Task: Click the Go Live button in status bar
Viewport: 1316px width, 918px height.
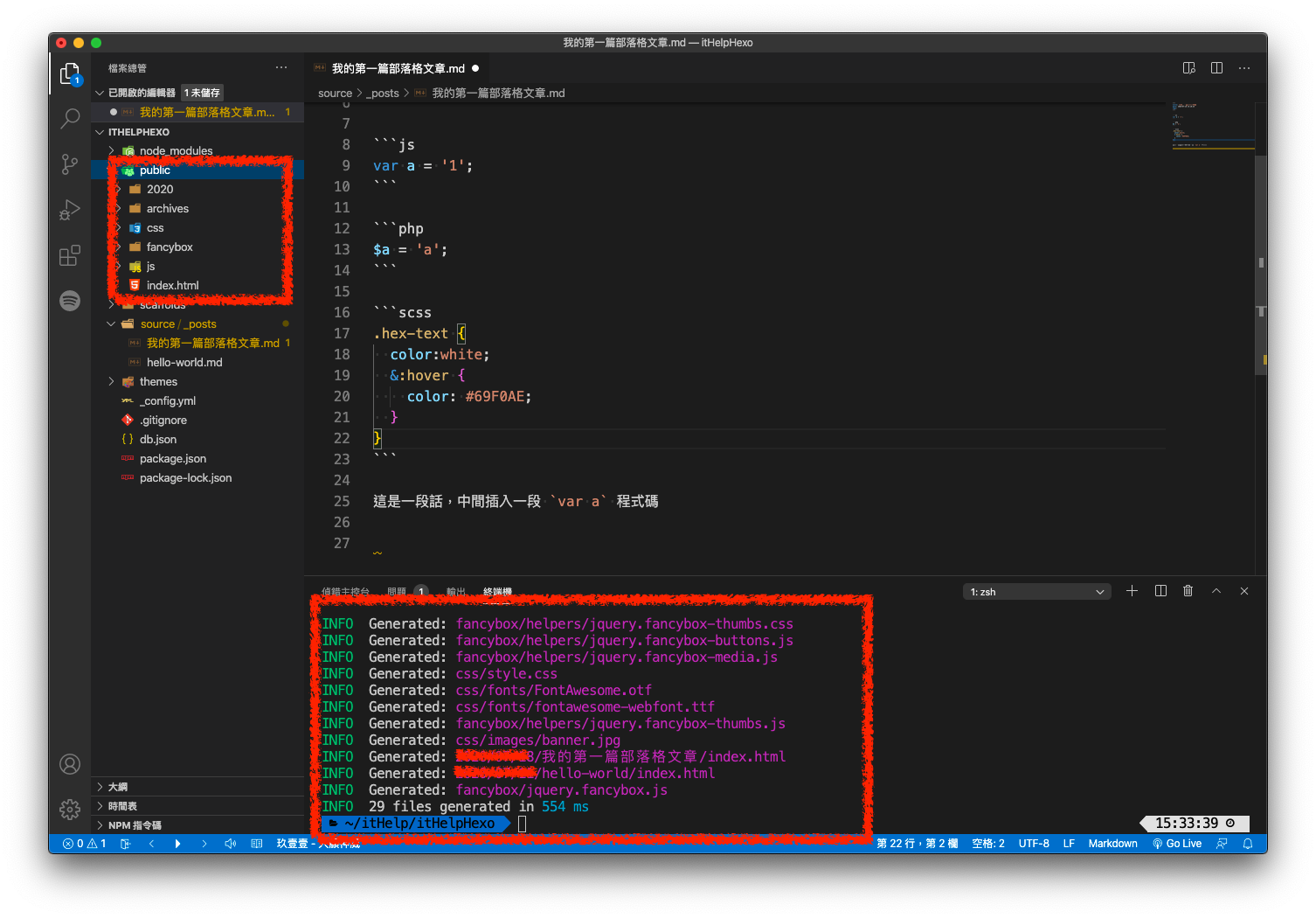Action: click(x=1177, y=844)
